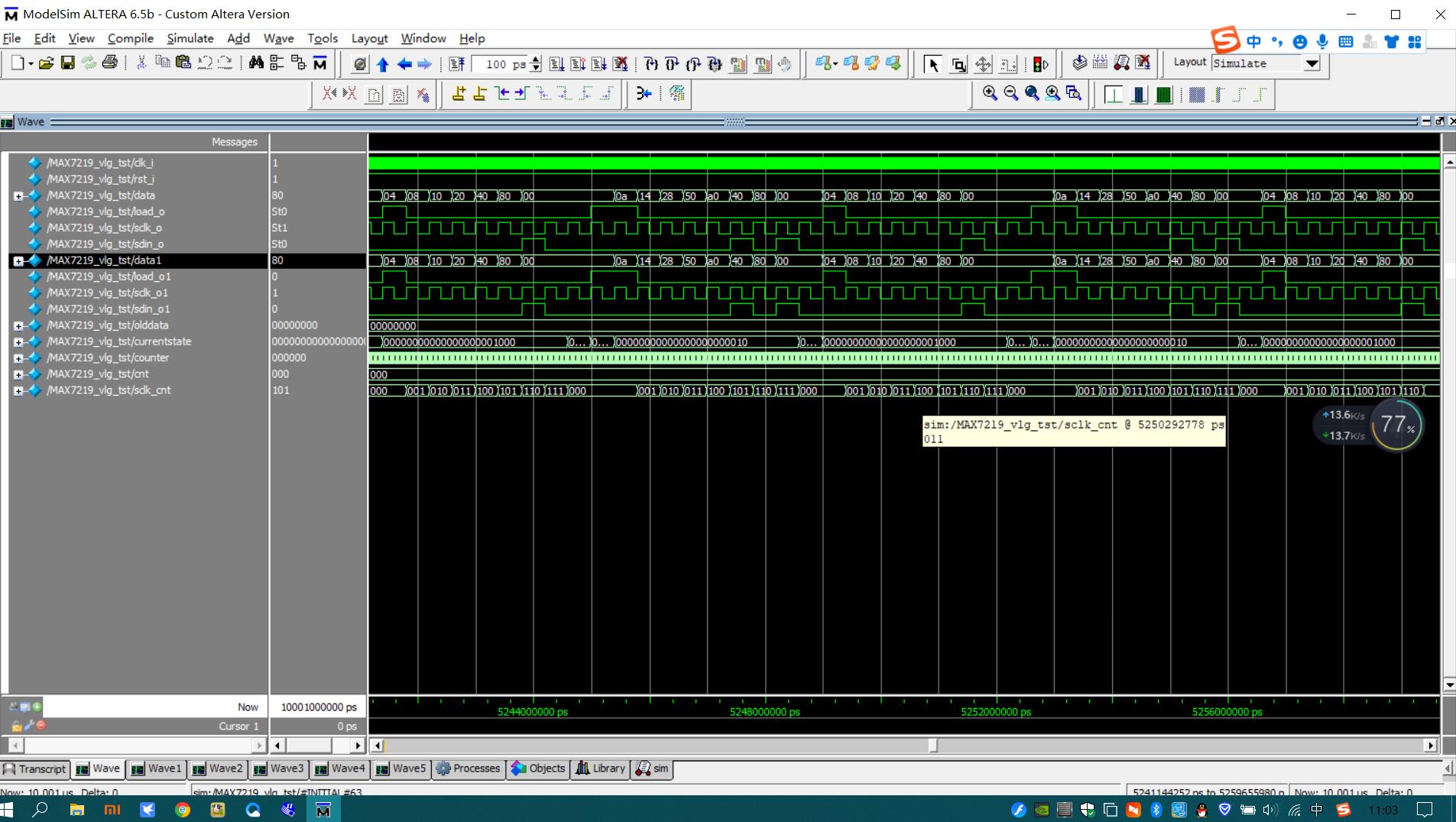Click the signal names scroll left arrow
This screenshot has width=1456, height=822.
15,746
